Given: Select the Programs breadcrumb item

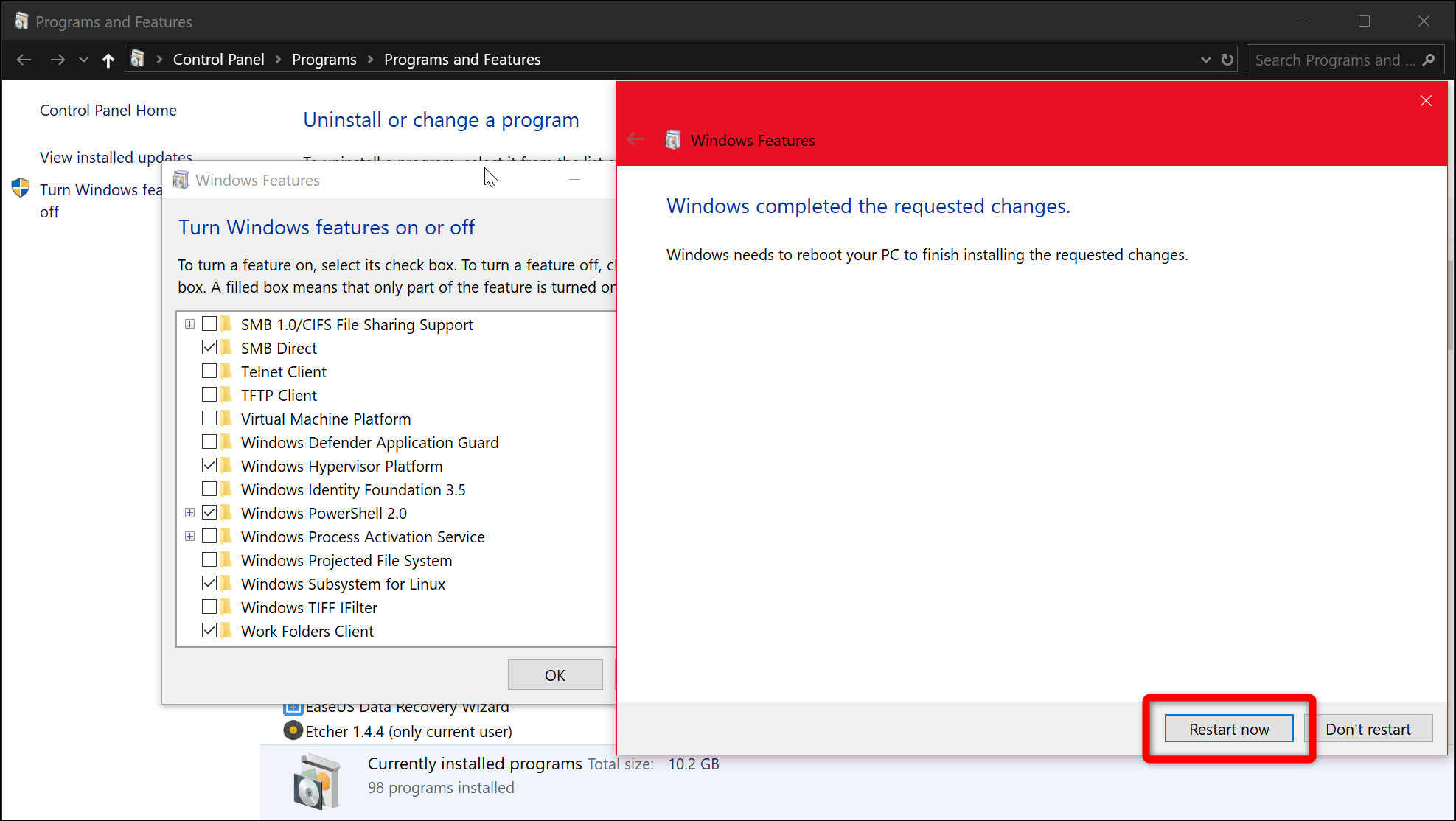Looking at the screenshot, I should (324, 60).
